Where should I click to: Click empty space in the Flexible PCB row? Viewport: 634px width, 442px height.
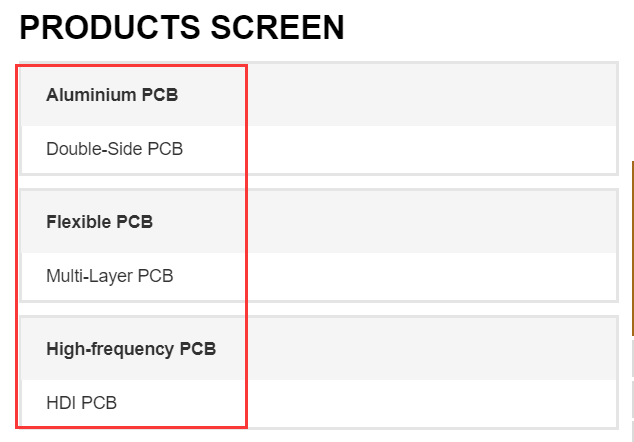(430, 221)
